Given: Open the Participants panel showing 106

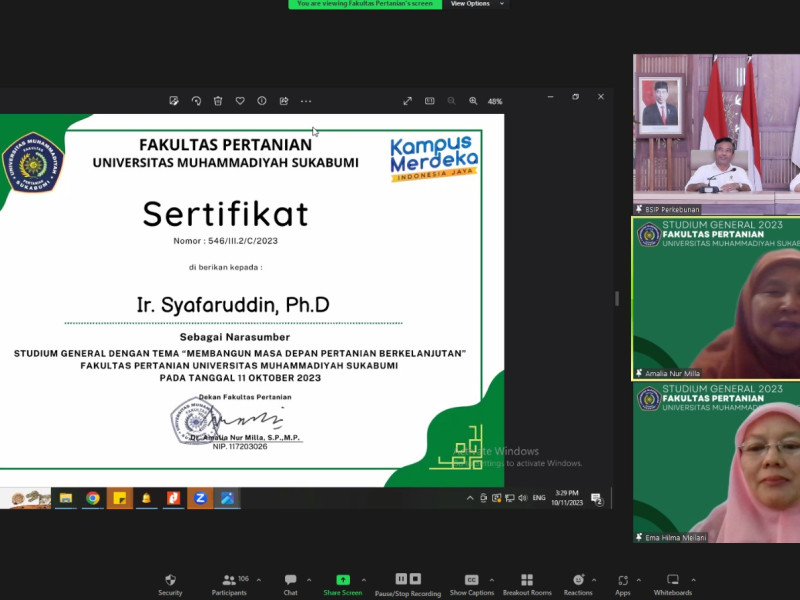Looking at the screenshot, I should click(x=230, y=585).
